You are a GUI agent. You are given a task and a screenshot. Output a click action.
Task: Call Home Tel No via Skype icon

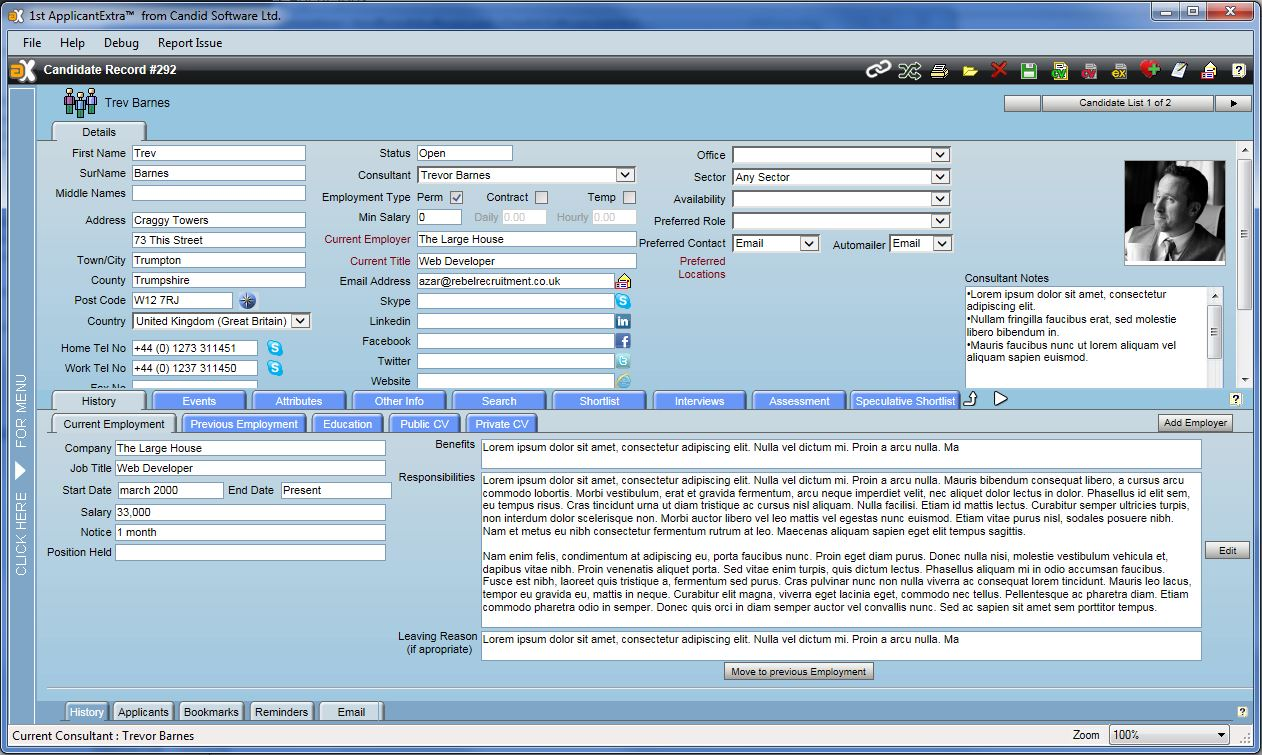click(x=275, y=348)
